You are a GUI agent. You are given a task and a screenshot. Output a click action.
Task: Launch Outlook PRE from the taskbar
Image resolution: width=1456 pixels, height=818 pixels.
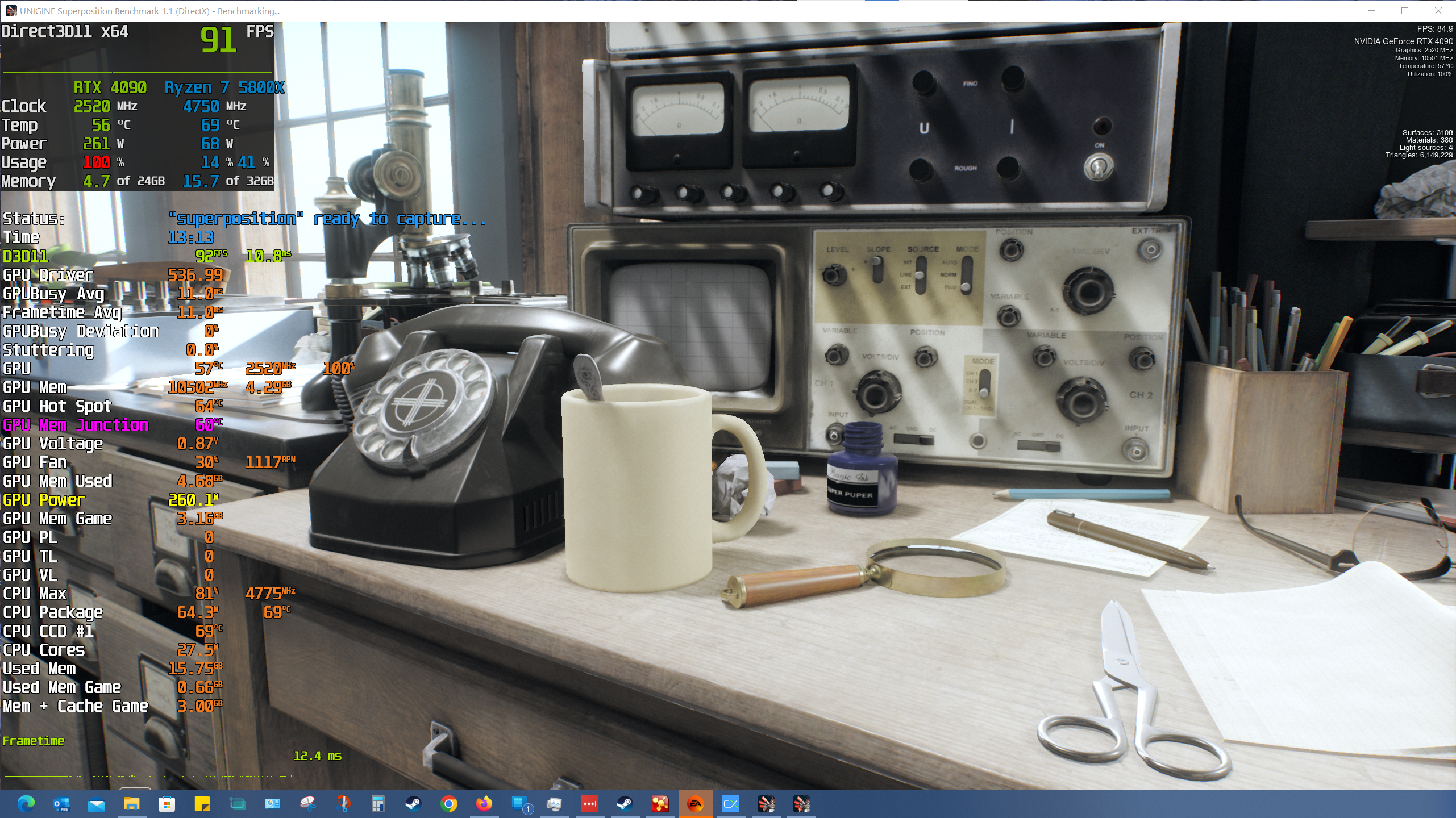point(61,804)
